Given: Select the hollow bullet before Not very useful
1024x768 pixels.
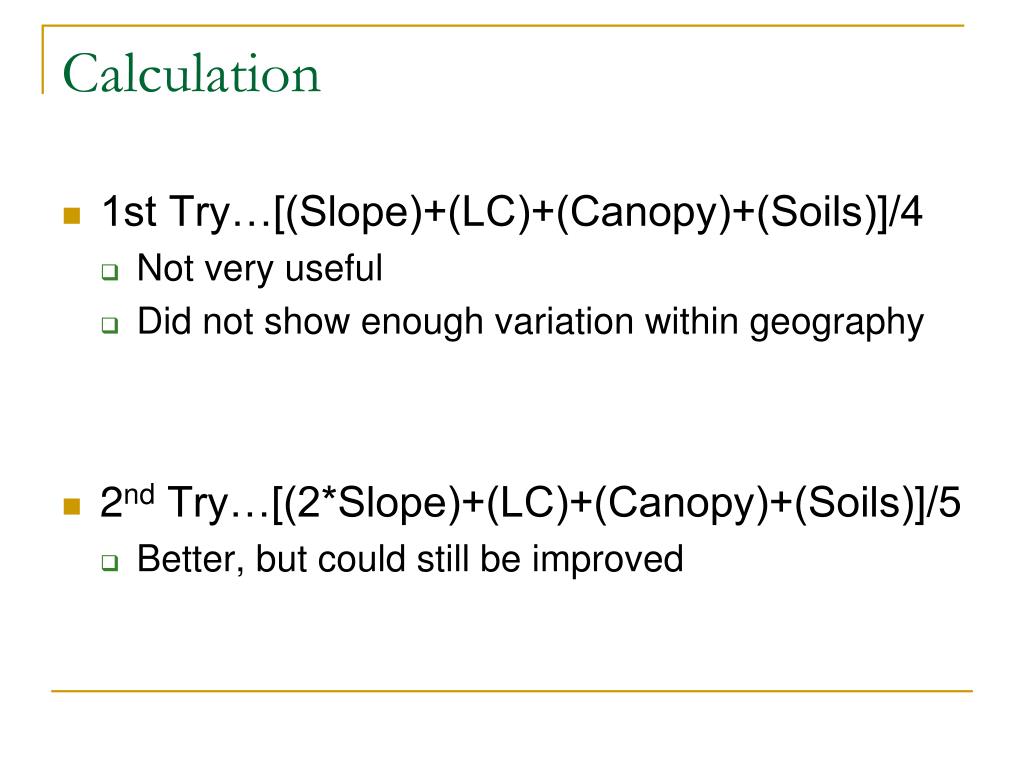Looking at the screenshot, I should [x=110, y=272].
